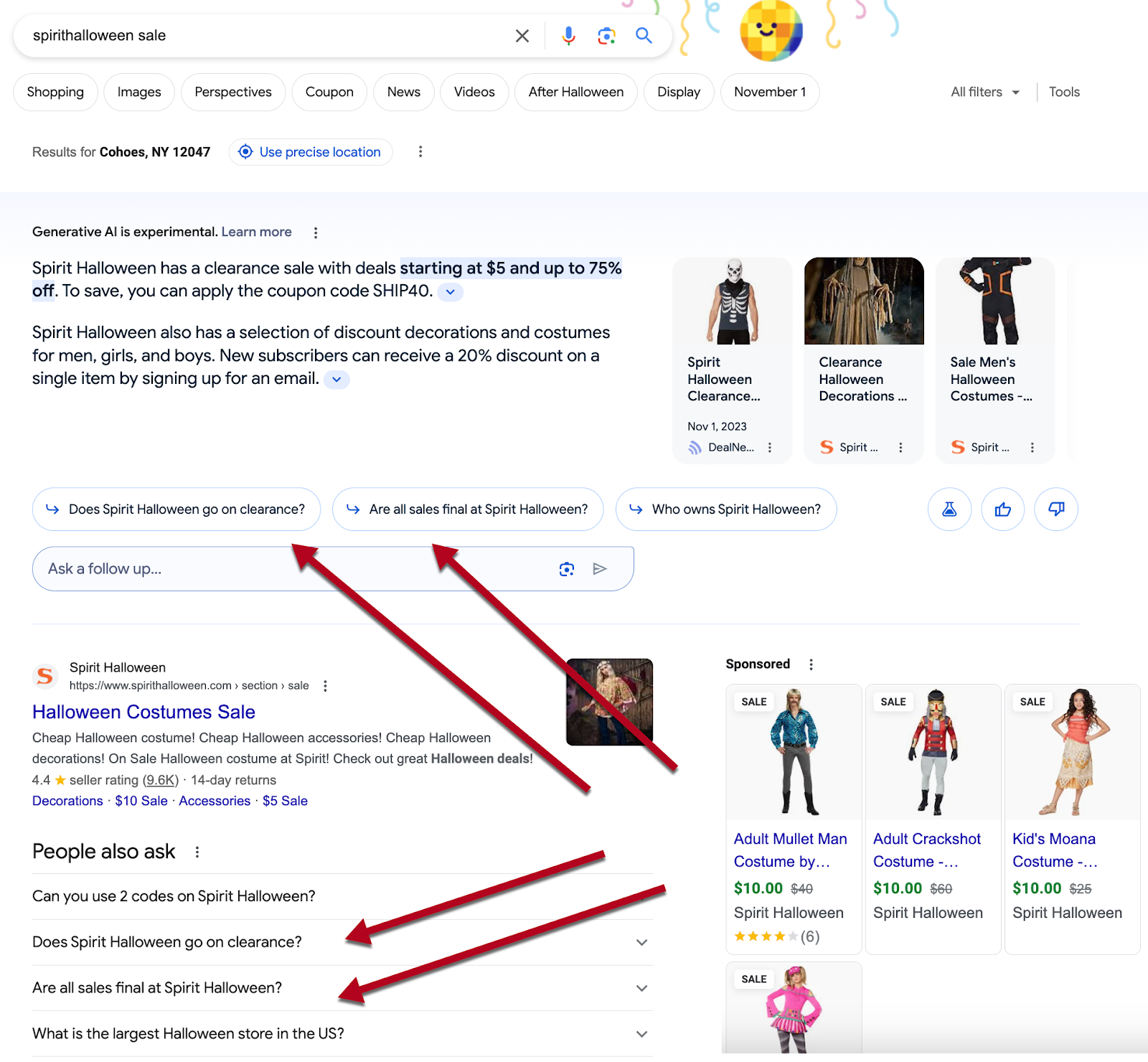Open the Kid's Moana Costume ad
The image size is (1148, 1062).
1073,819
